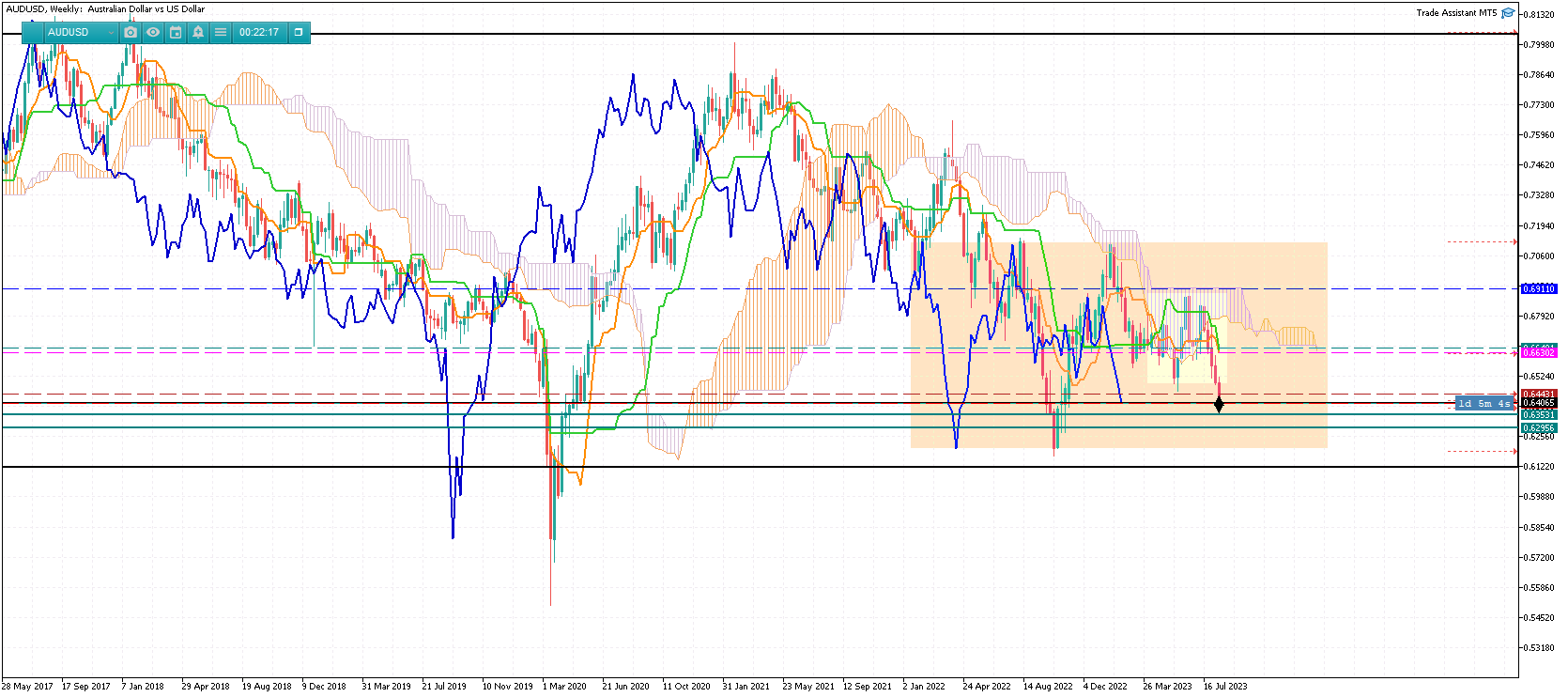Image resolution: width=1568 pixels, height=697 pixels.
Task: Click the 00:22:17 candle timer
Action: (x=259, y=32)
